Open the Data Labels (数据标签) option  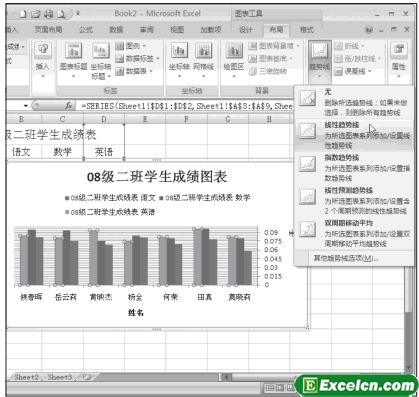[x=137, y=59]
